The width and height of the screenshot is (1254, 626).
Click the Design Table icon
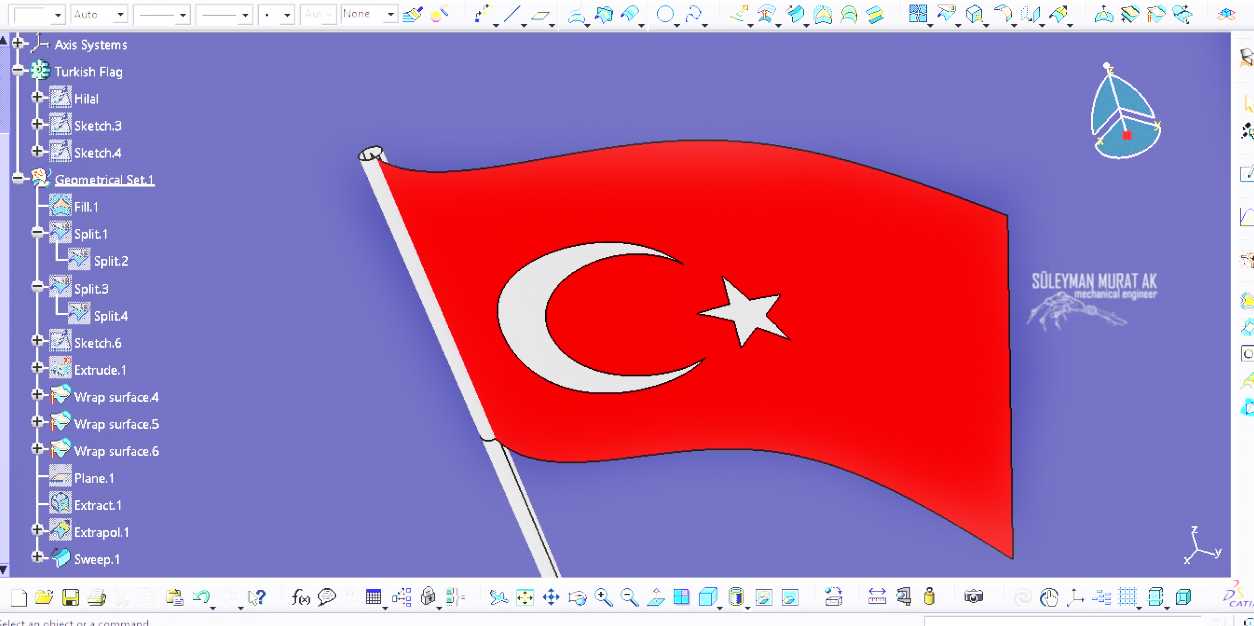tap(374, 597)
